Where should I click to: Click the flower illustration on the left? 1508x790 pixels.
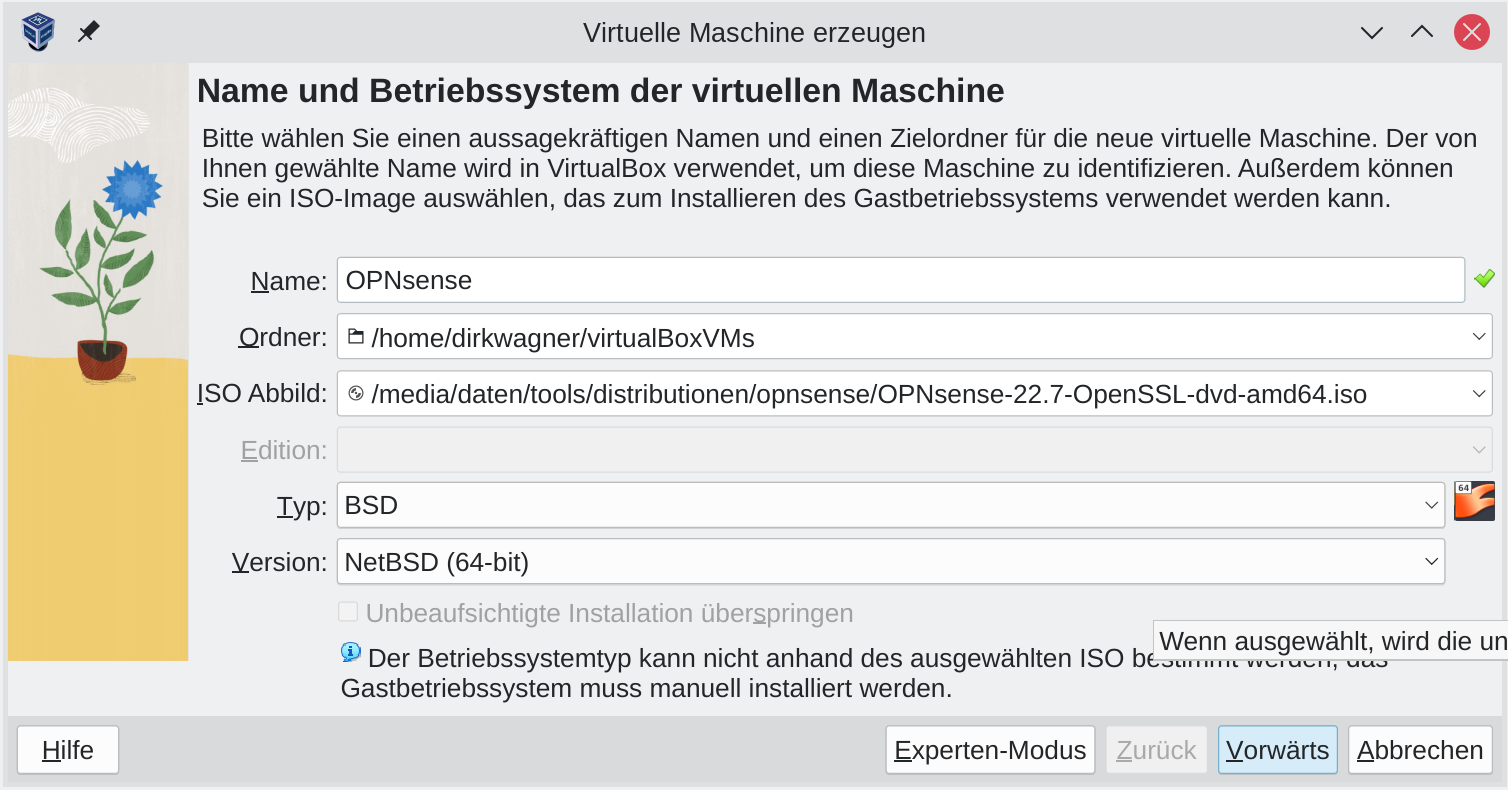coord(98,362)
